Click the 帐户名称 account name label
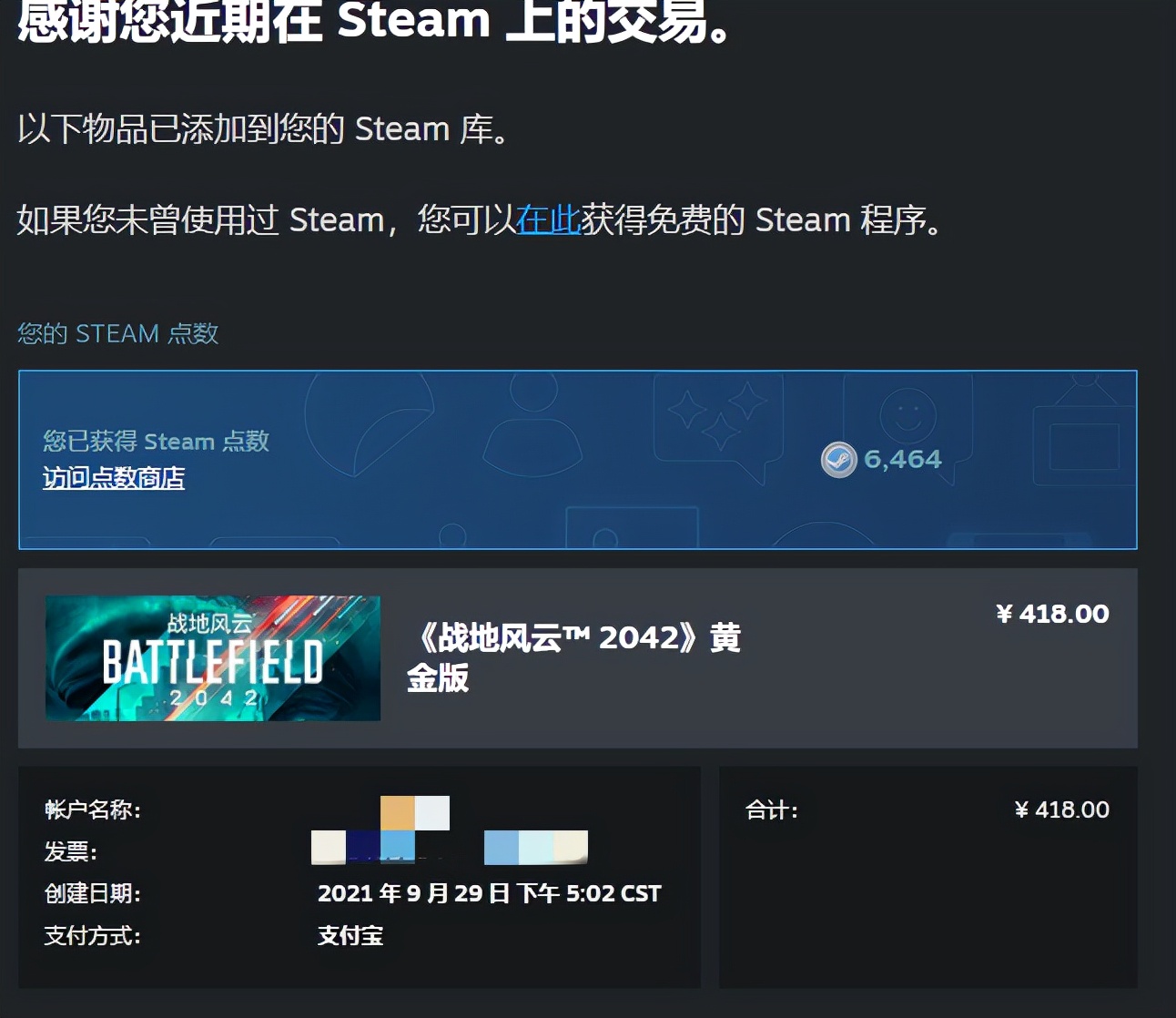This screenshot has width=1176, height=1018. [90, 809]
